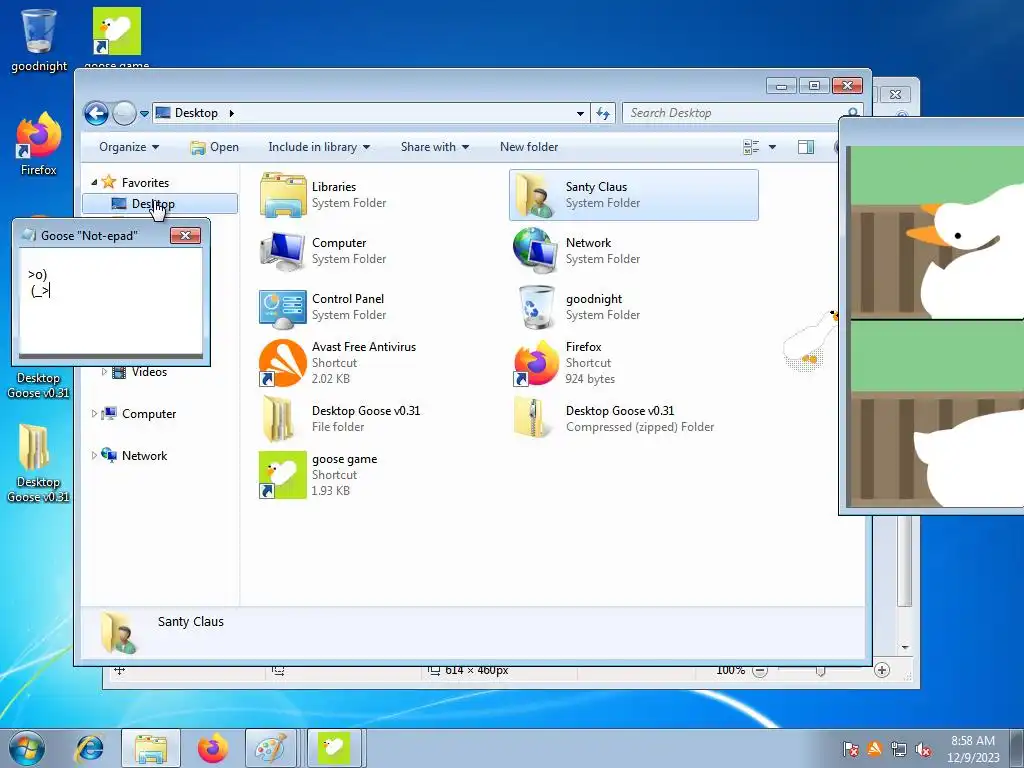Go back with Explorer back arrow

click(96, 114)
